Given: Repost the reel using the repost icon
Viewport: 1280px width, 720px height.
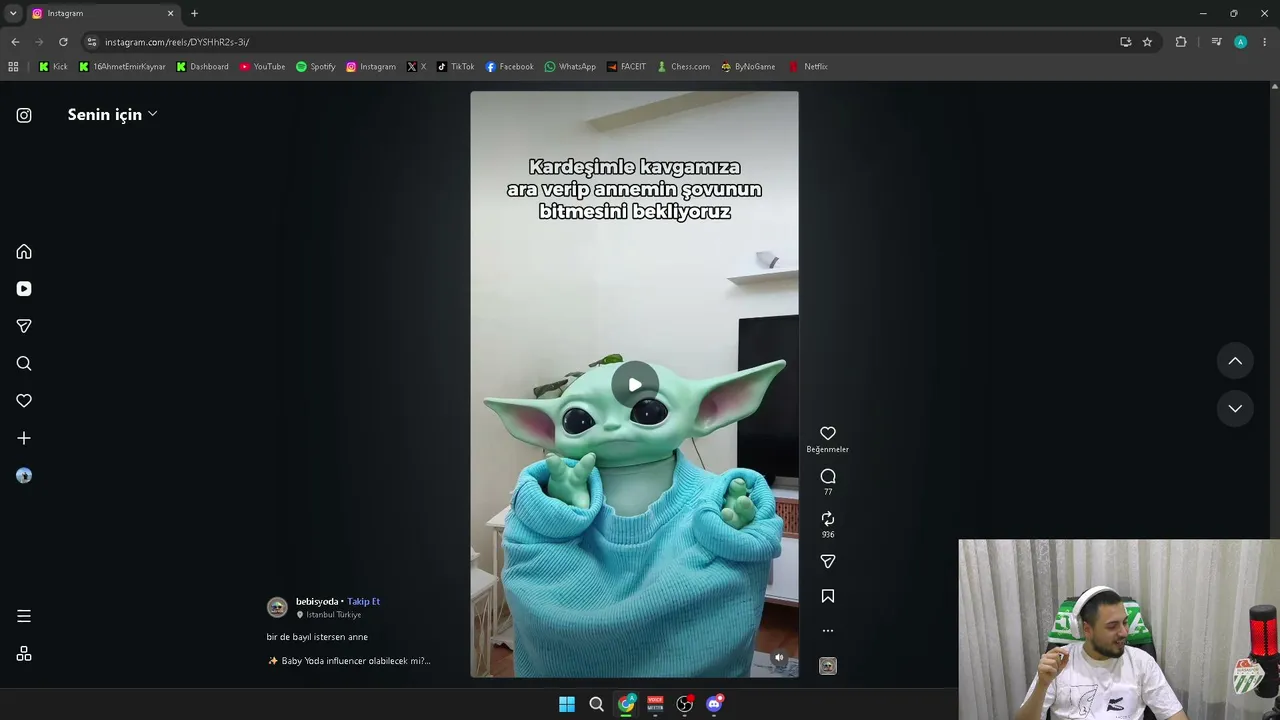Looking at the screenshot, I should 828,519.
